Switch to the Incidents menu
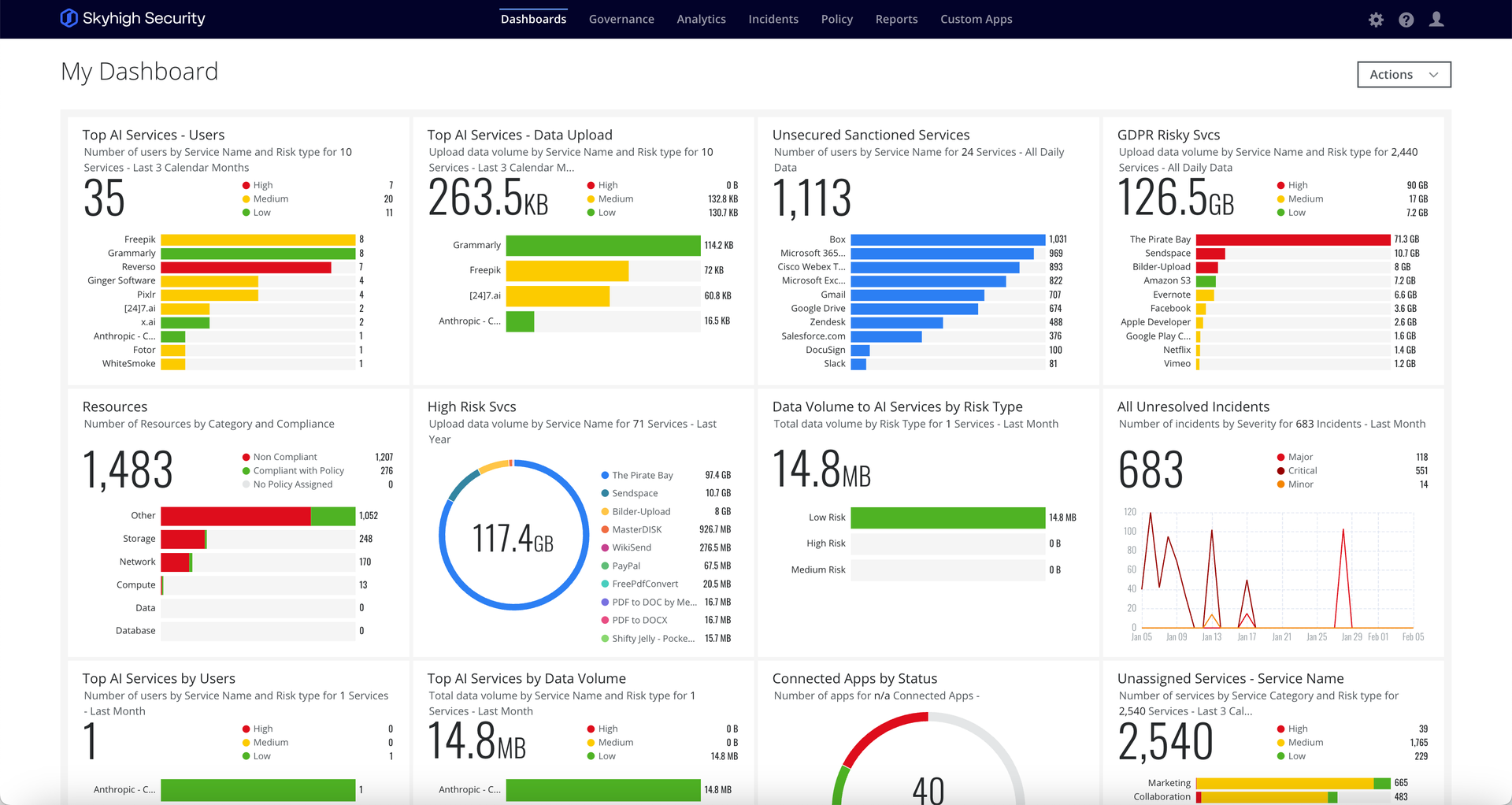Image resolution: width=1512 pixels, height=805 pixels. 773,19
